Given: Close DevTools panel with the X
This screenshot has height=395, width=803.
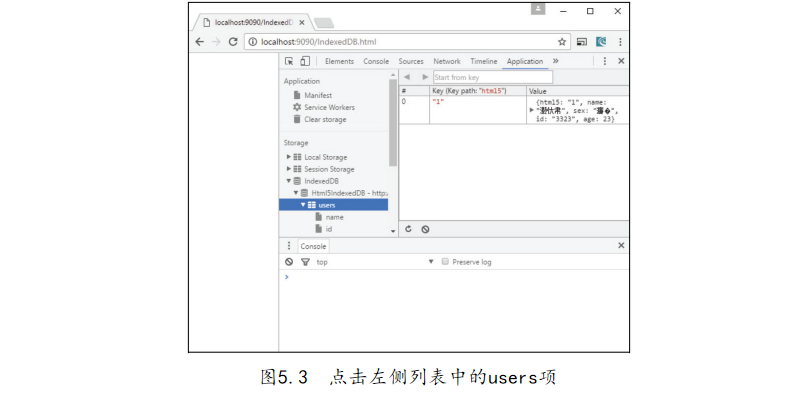Looking at the screenshot, I should 621,61.
